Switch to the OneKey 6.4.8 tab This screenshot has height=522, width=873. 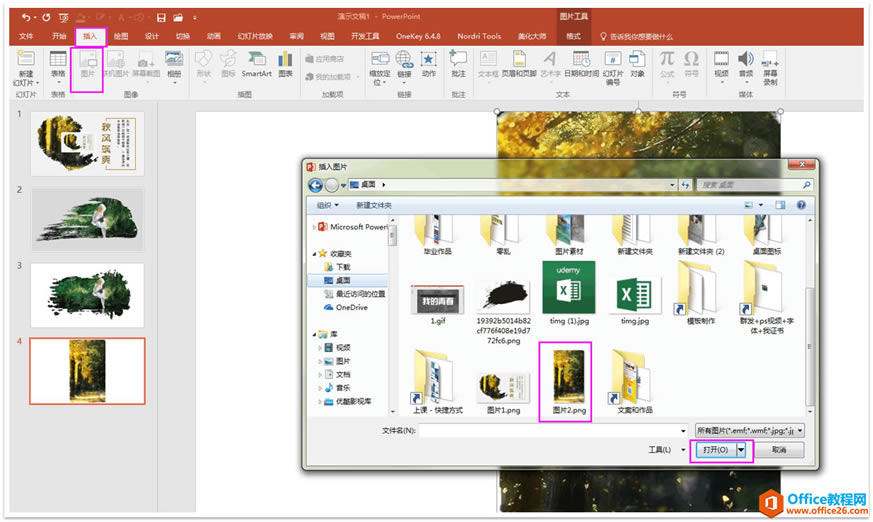(x=418, y=36)
